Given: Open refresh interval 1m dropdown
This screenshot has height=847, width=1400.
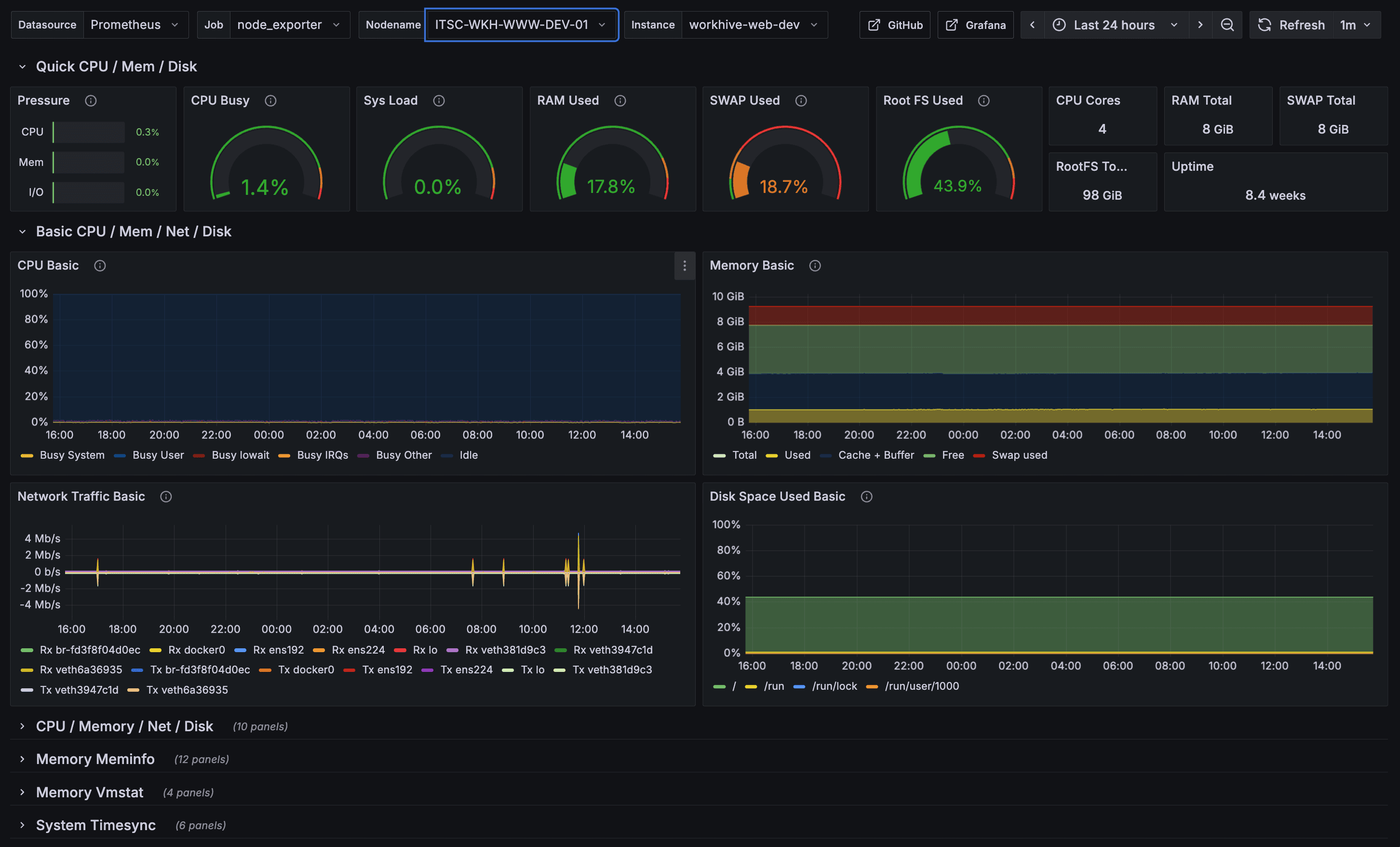Looking at the screenshot, I should pos(1355,25).
